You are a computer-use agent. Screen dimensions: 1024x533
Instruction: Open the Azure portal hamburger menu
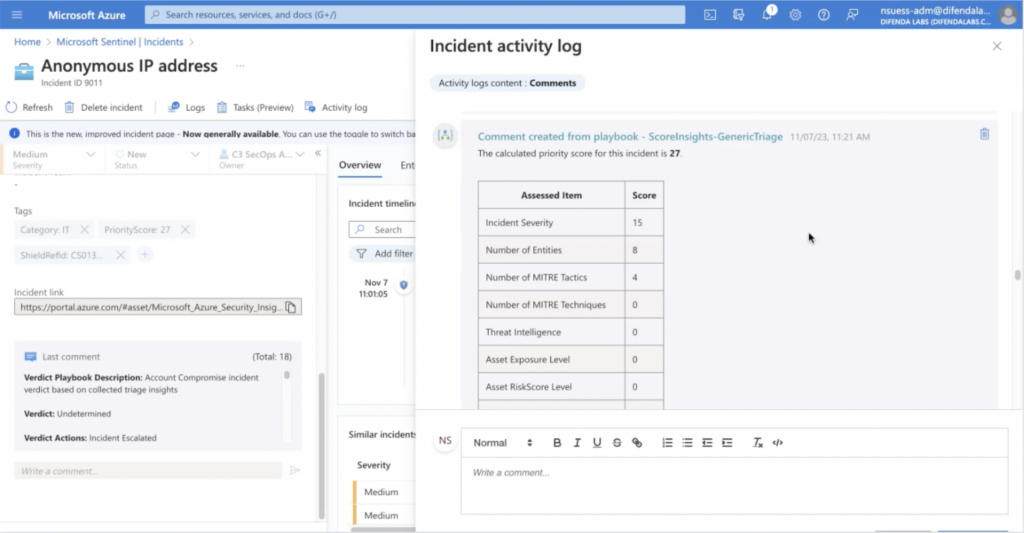[x=17, y=14]
